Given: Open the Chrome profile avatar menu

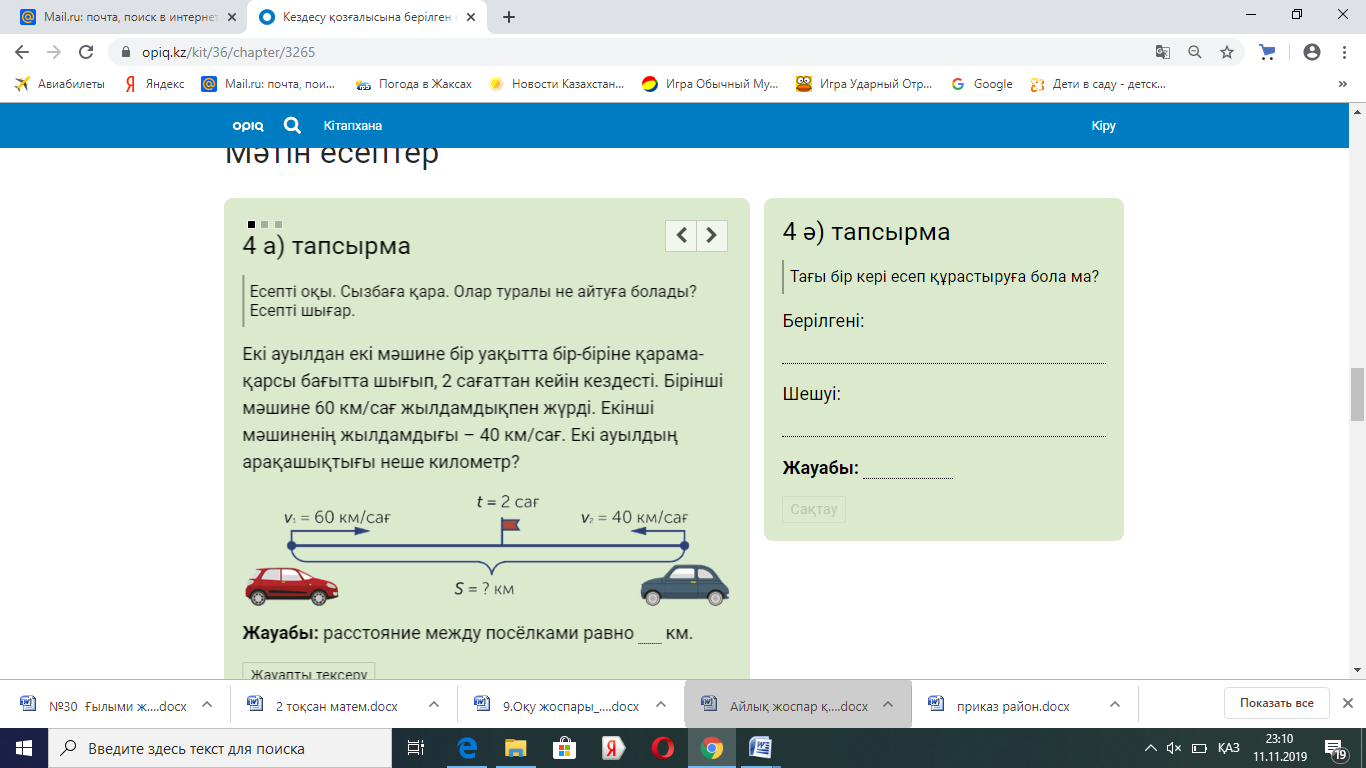Looking at the screenshot, I should [1312, 52].
